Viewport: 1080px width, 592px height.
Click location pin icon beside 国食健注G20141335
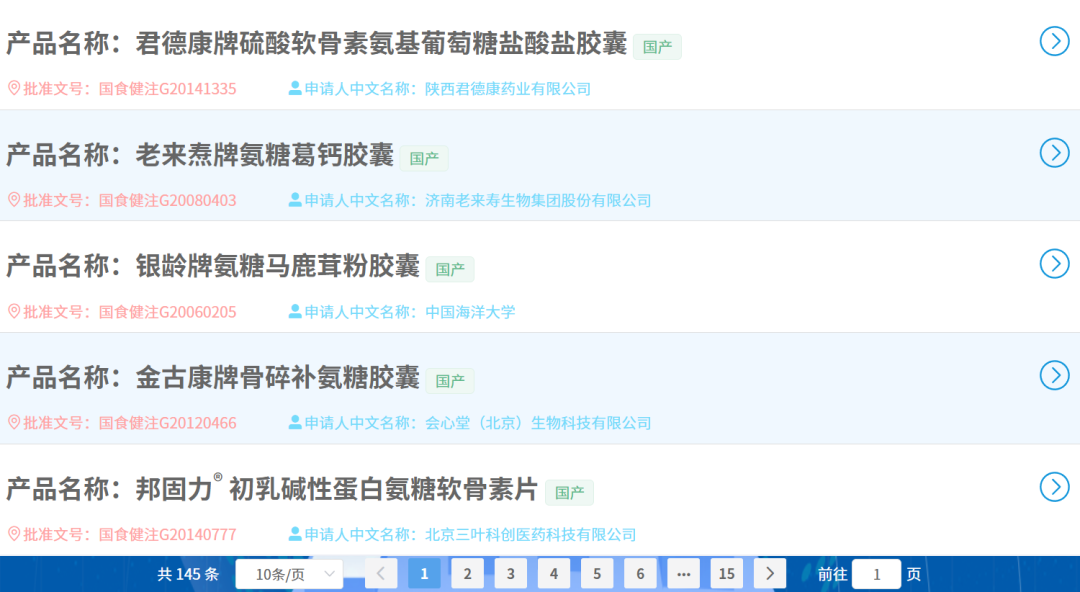click(14, 88)
